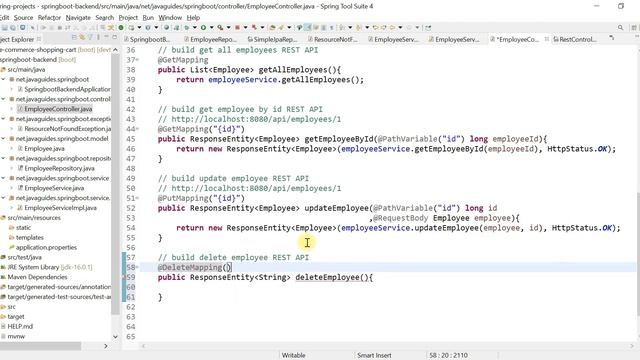Close the *EmployeeCo... editor tab

coord(547,39)
